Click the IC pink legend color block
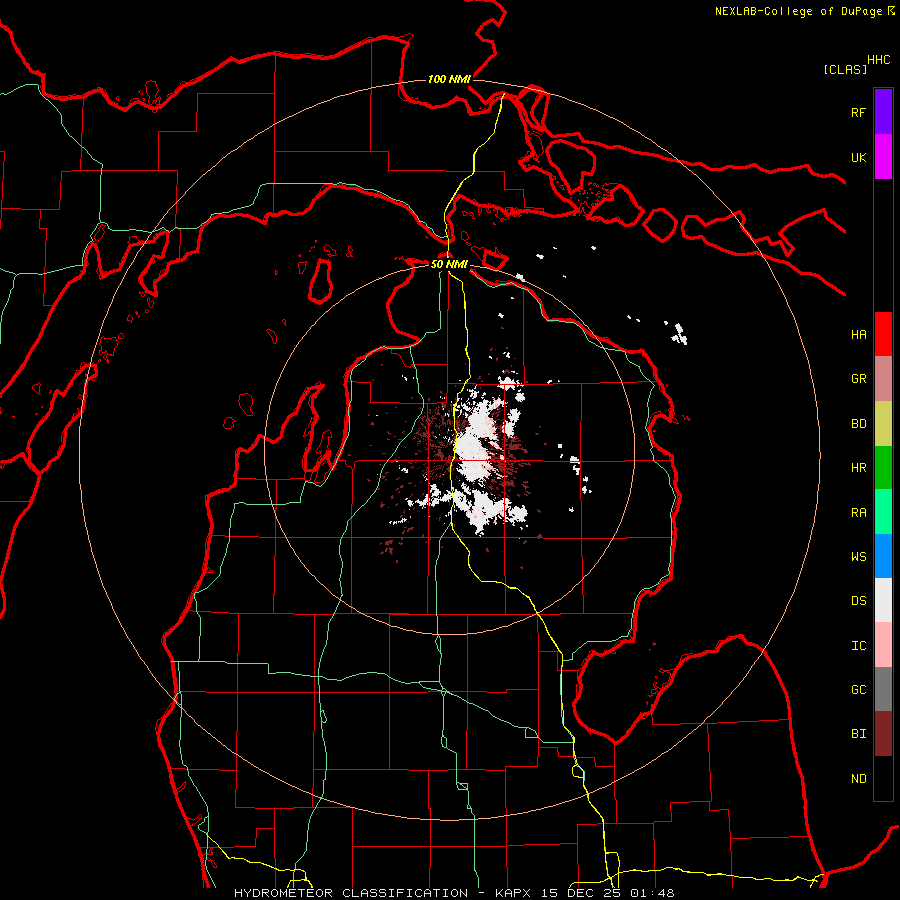Viewport: 900px width, 900px height. 883,645
